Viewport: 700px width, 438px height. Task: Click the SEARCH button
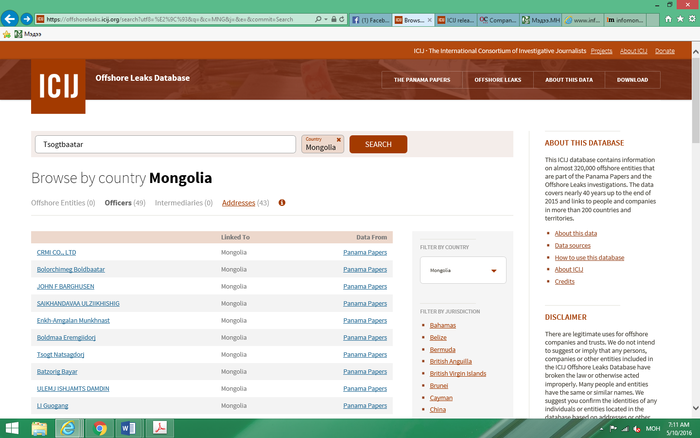378,144
